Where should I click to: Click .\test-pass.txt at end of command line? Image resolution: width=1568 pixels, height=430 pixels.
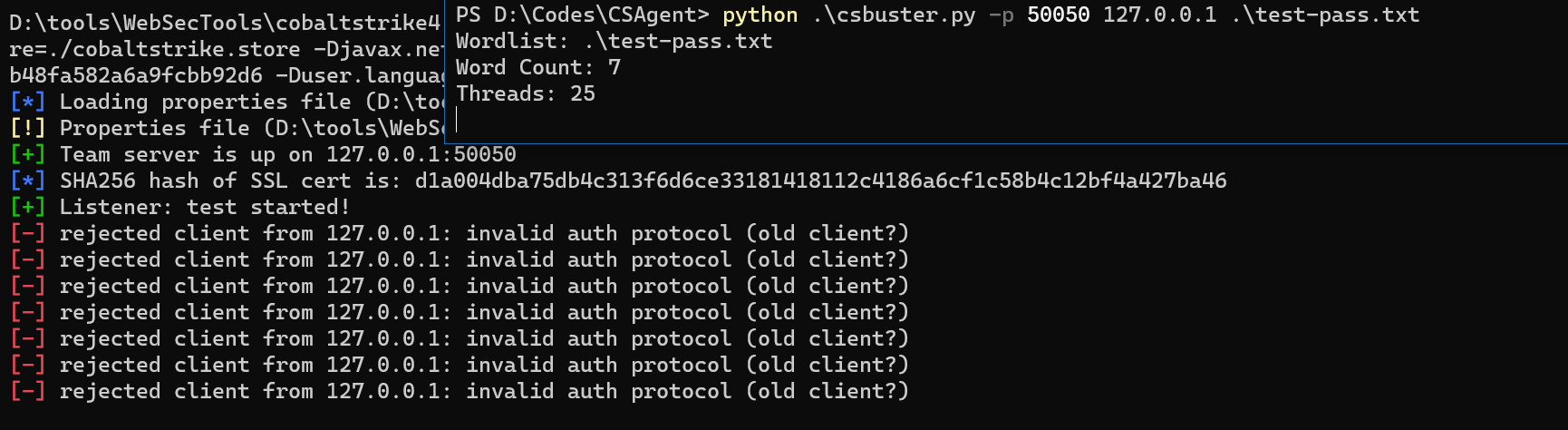click(1325, 15)
